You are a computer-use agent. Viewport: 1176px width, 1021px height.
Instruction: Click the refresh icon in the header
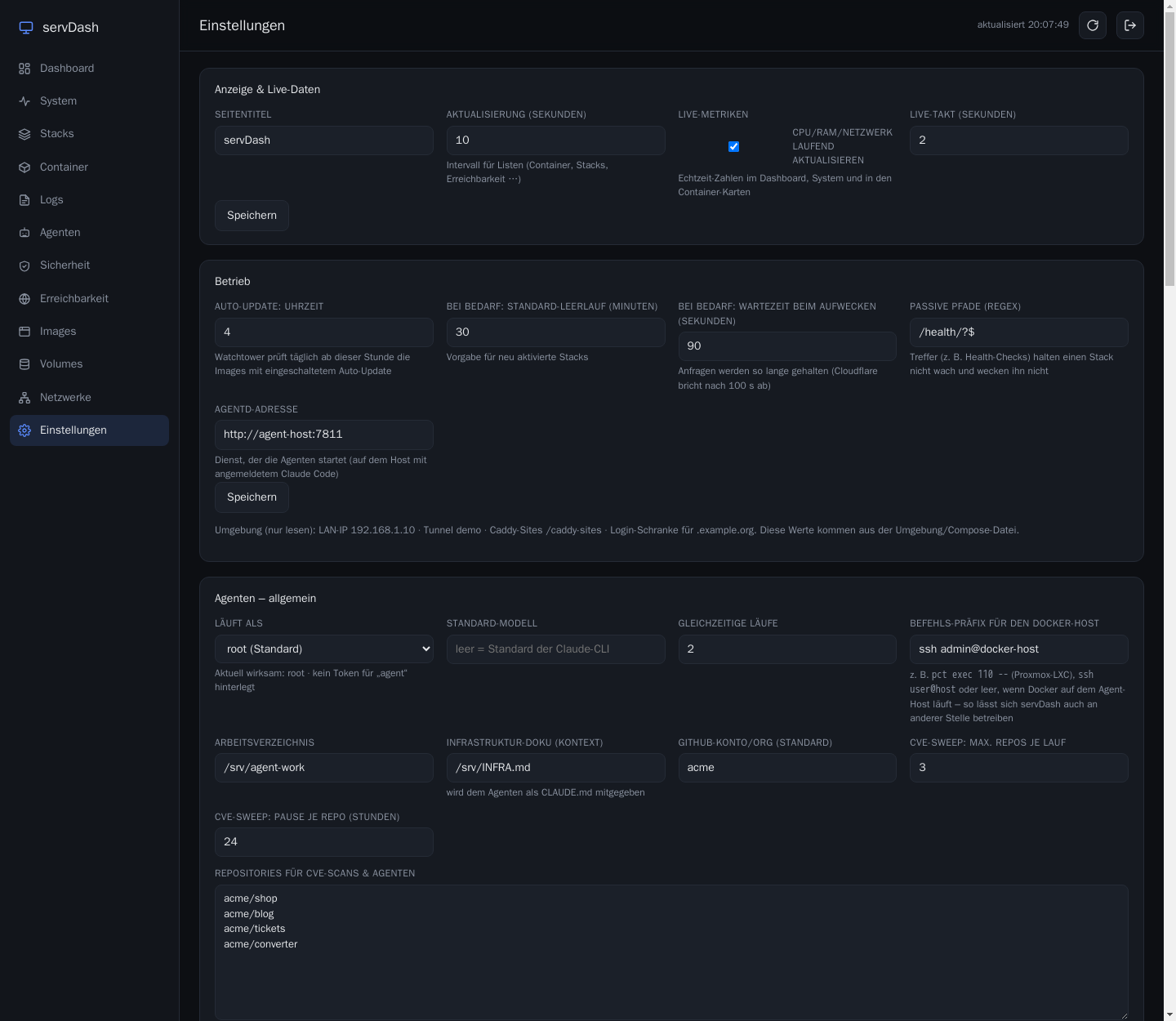tap(1093, 25)
